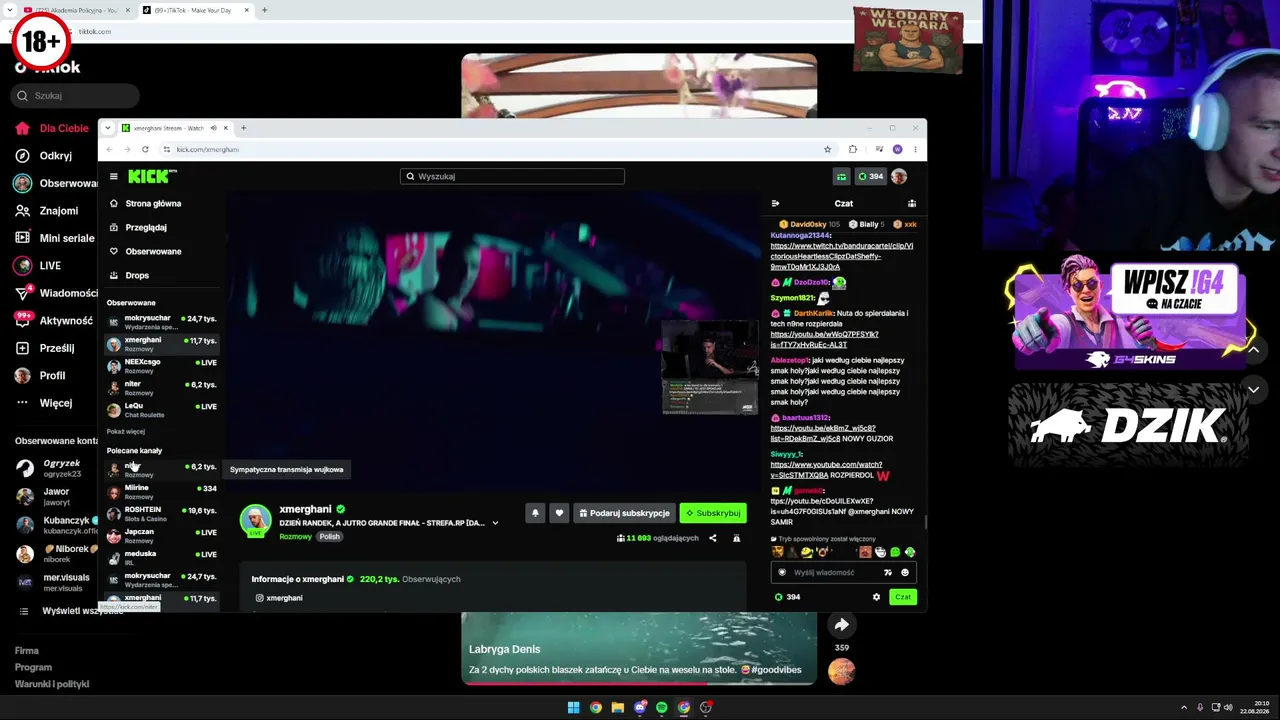Image resolution: width=1280 pixels, height=720 pixels.
Task: Reload the kick.com page
Action: coord(145,149)
